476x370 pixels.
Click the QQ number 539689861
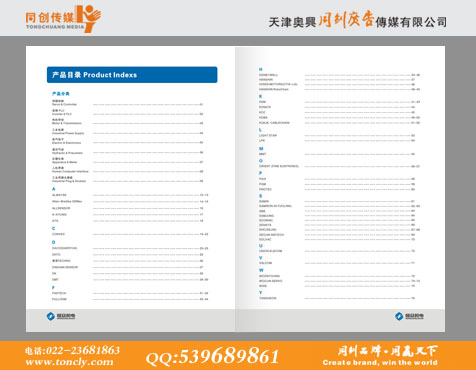pyautogui.click(x=229, y=356)
